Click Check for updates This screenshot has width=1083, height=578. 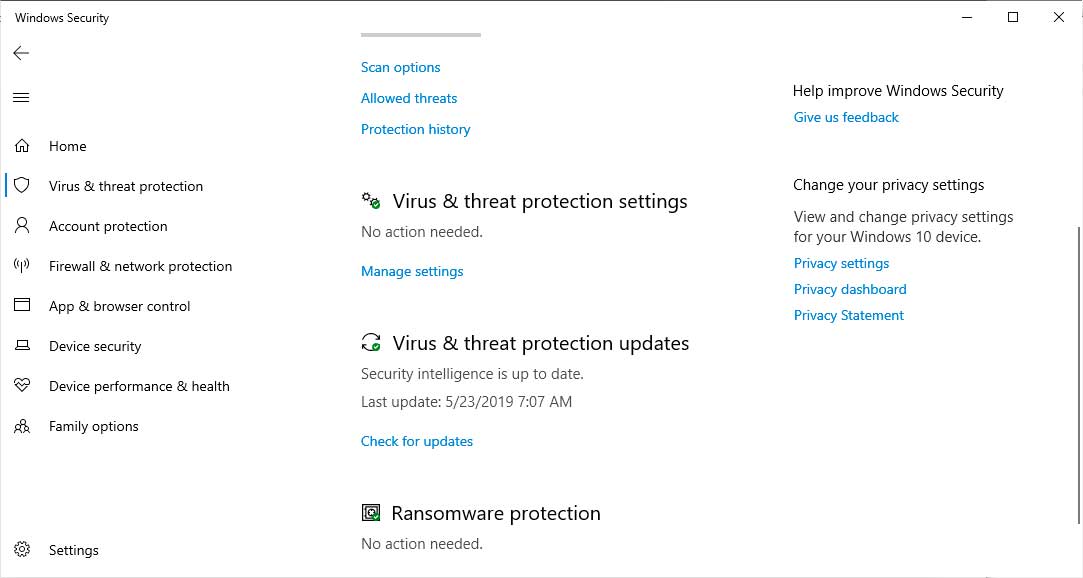pyautogui.click(x=416, y=441)
